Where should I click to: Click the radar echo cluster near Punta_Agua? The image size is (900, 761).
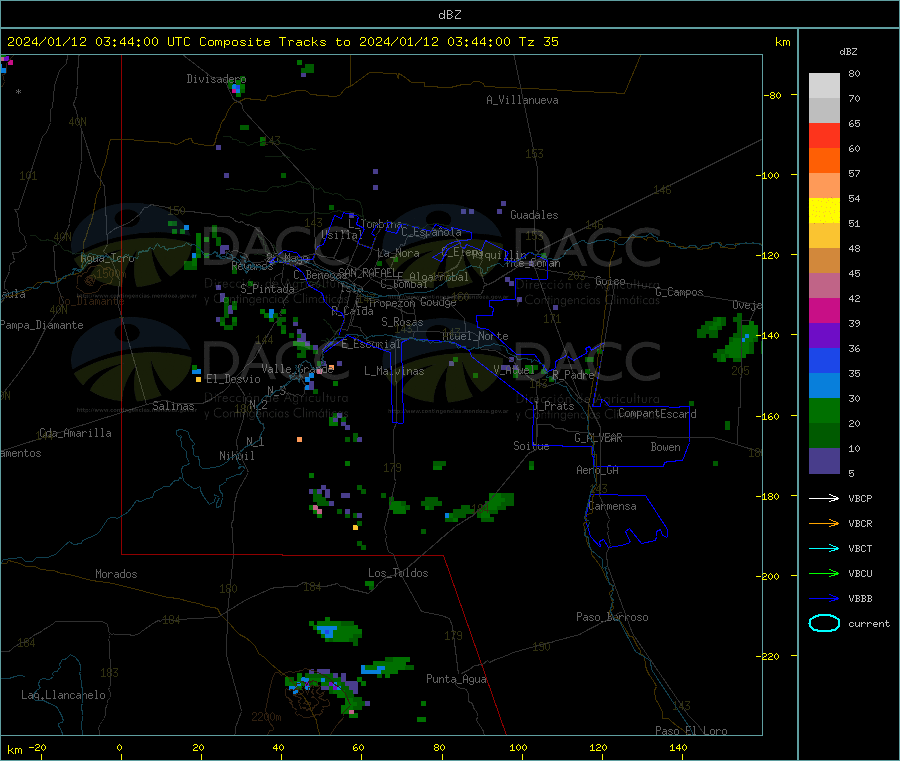tap(387, 666)
